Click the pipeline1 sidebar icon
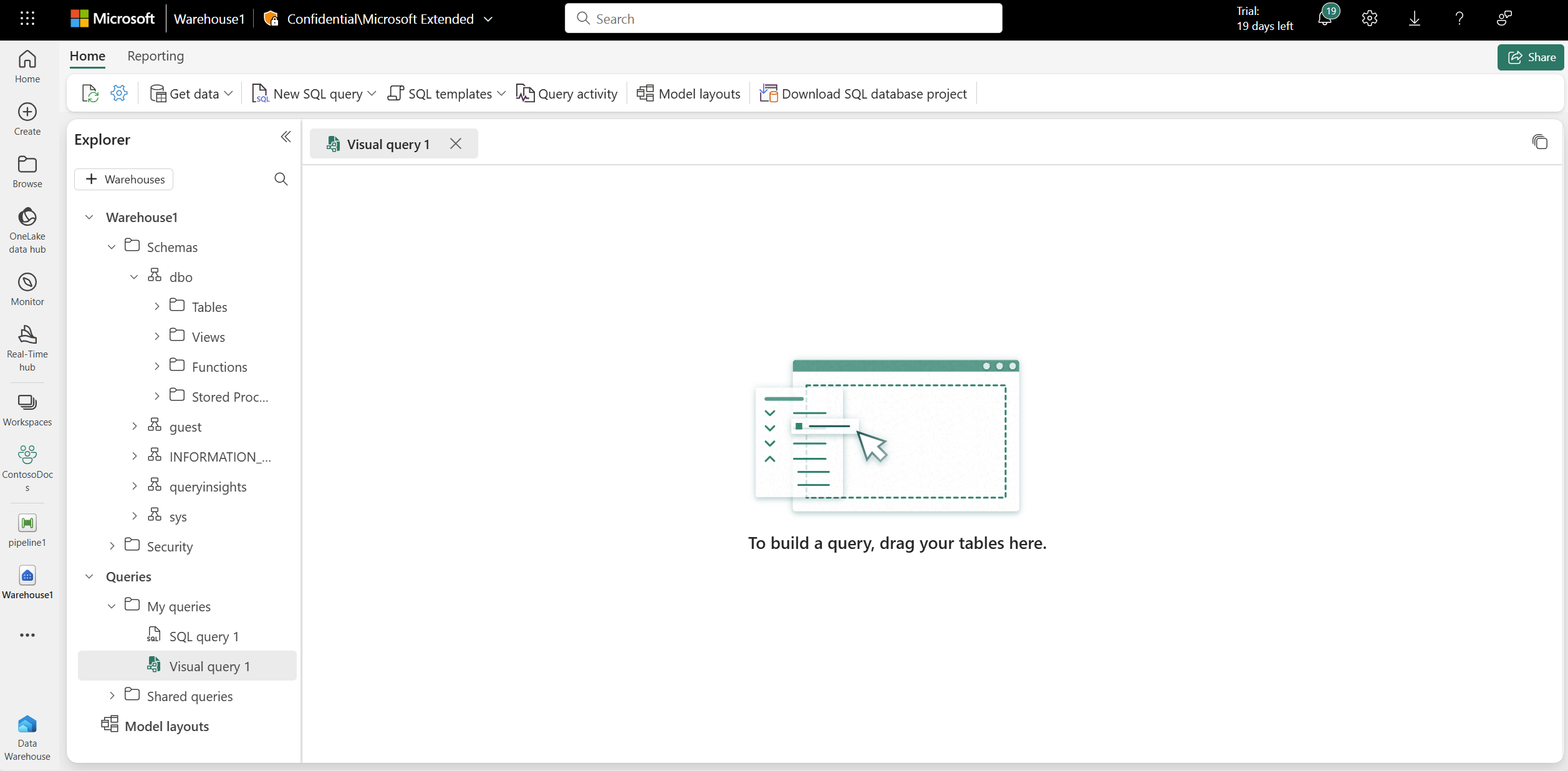The image size is (1568, 771). [27, 530]
